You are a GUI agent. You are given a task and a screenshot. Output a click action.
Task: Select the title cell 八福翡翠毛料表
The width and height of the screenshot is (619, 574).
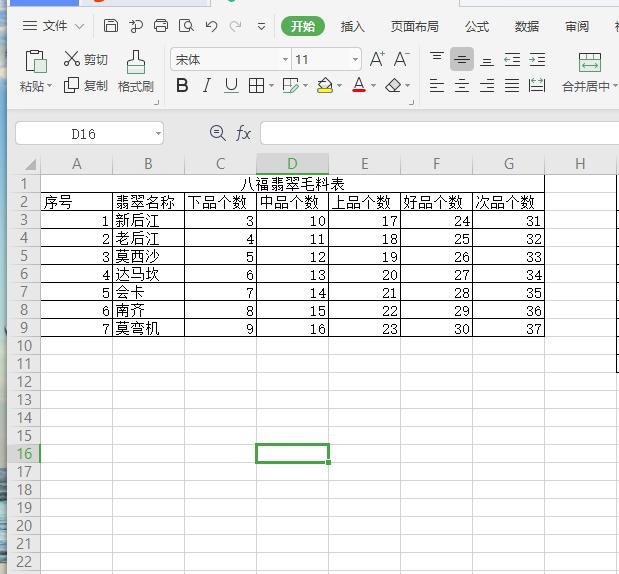click(293, 184)
